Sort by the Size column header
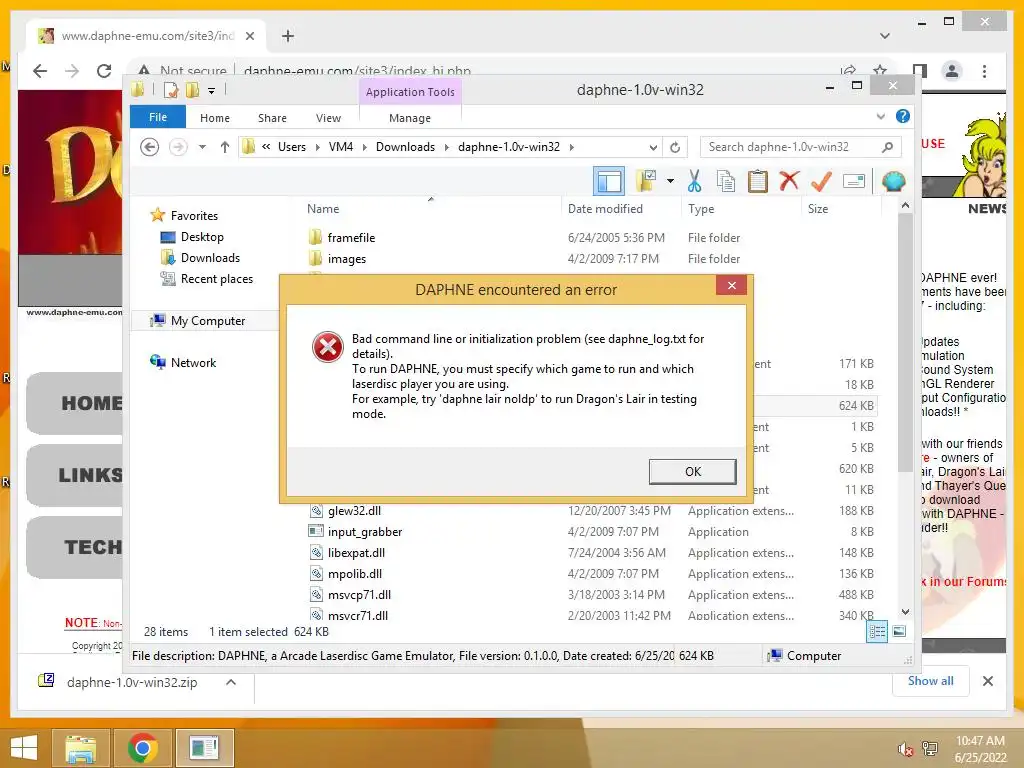Image resolution: width=1024 pixels, height=768 pixels. [818, 209]
